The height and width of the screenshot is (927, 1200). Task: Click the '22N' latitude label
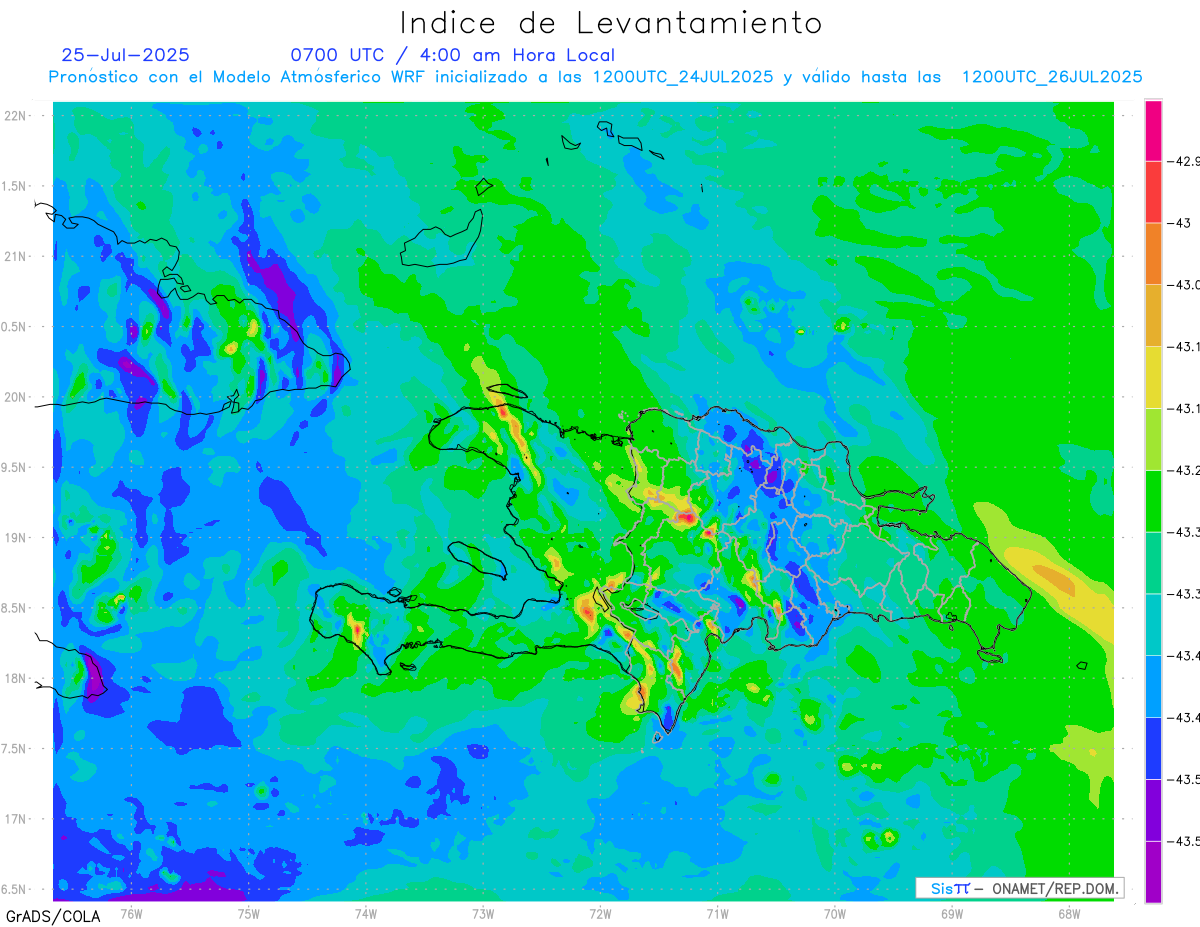16,116
